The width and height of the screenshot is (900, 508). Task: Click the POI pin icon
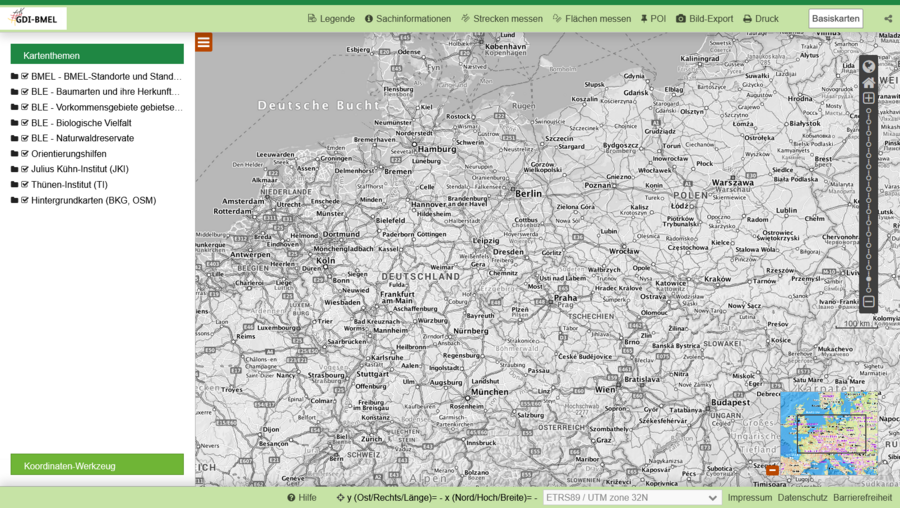(644, 19)
